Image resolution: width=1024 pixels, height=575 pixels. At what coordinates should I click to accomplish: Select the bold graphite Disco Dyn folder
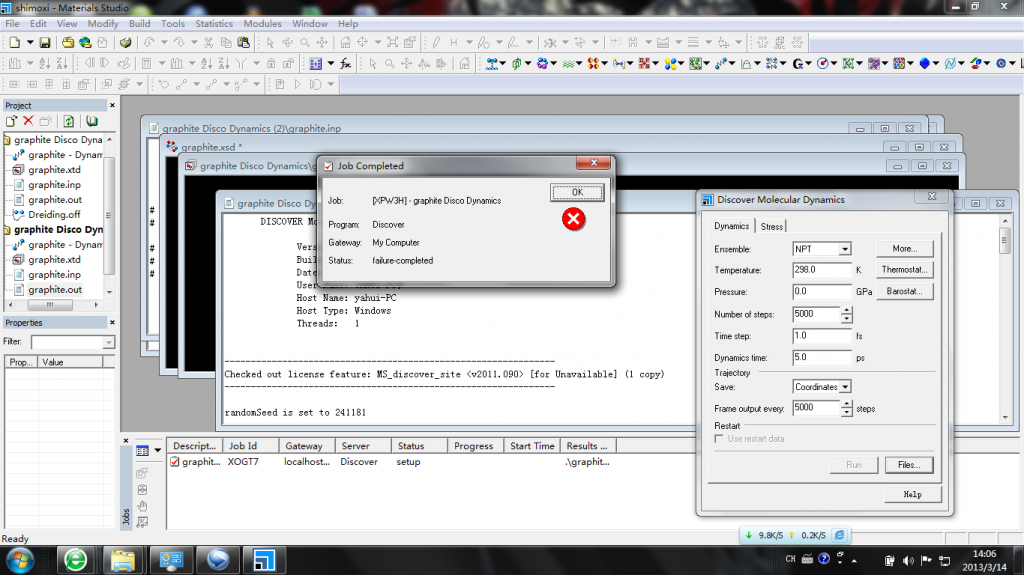click(x=58, y=229)
